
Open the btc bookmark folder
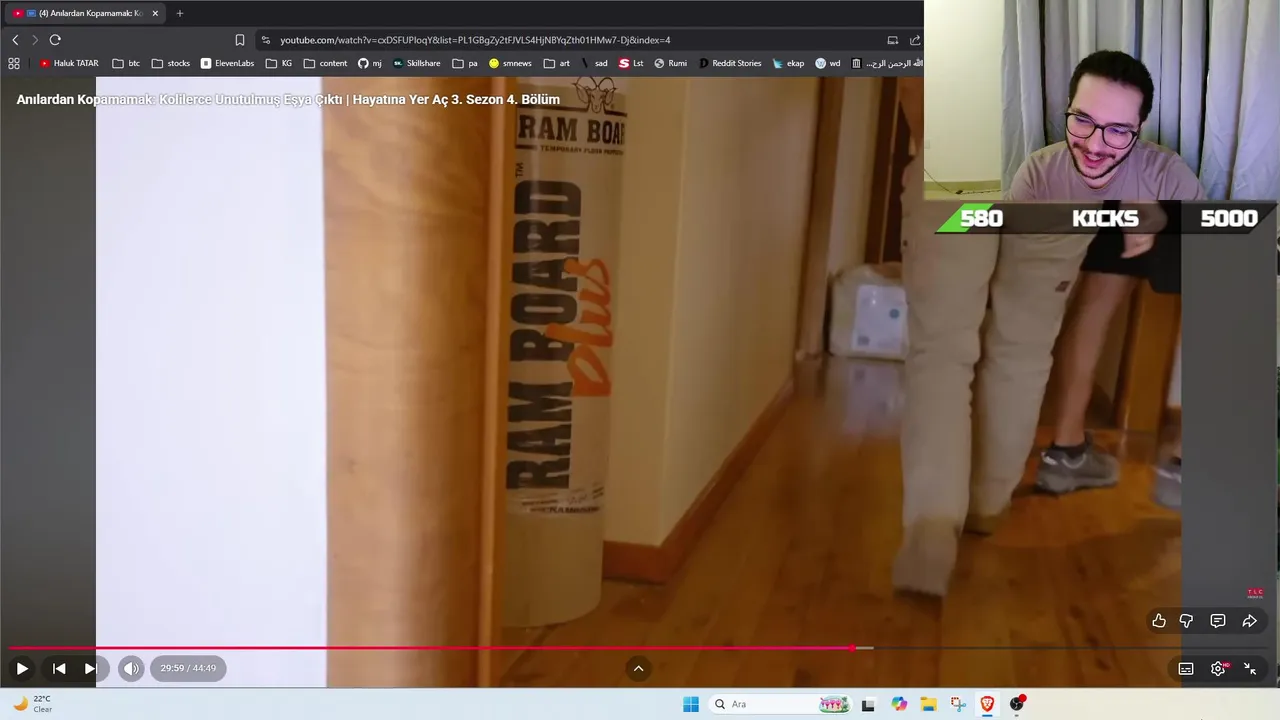pos(126,63)
